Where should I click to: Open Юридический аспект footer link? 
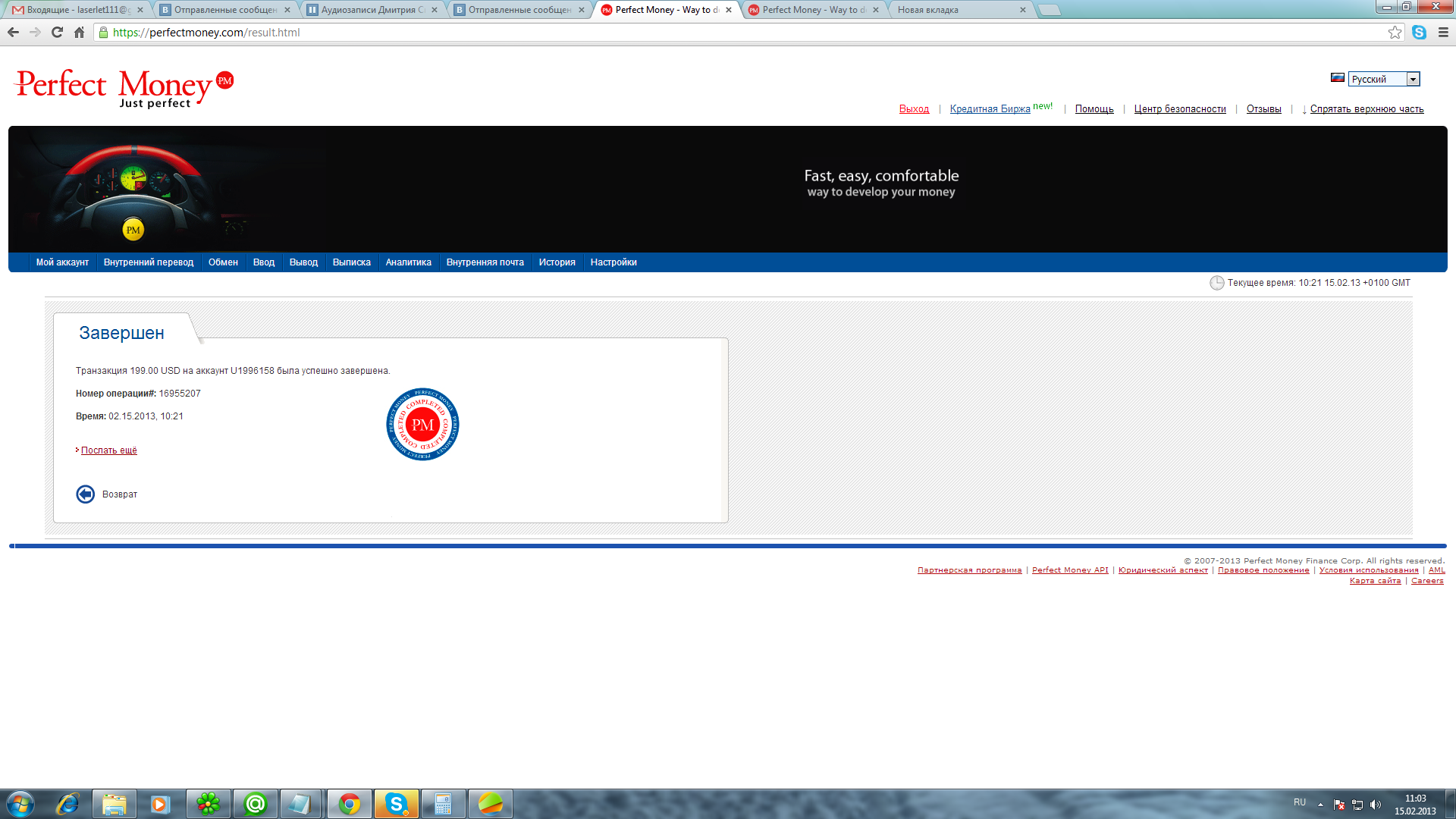tap(1163, 570)
